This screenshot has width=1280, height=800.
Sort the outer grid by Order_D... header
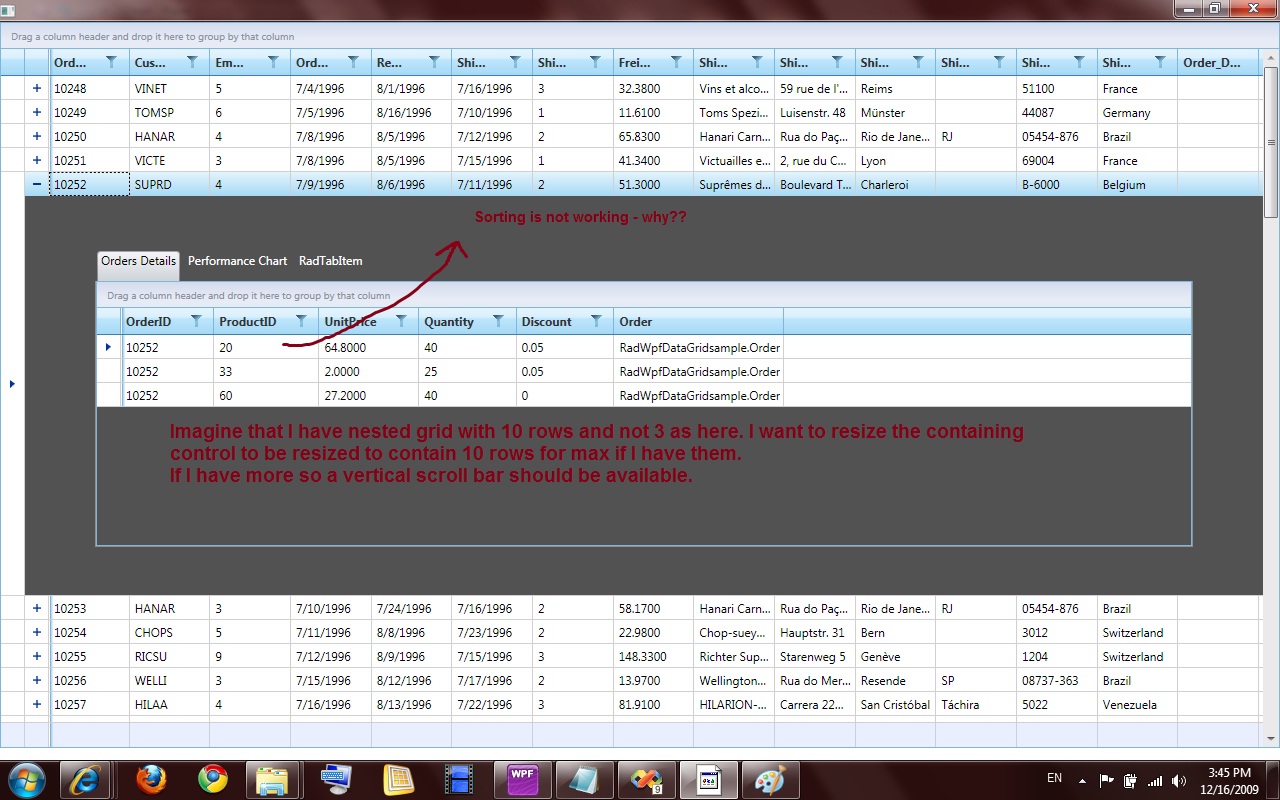coord(1217,62)
